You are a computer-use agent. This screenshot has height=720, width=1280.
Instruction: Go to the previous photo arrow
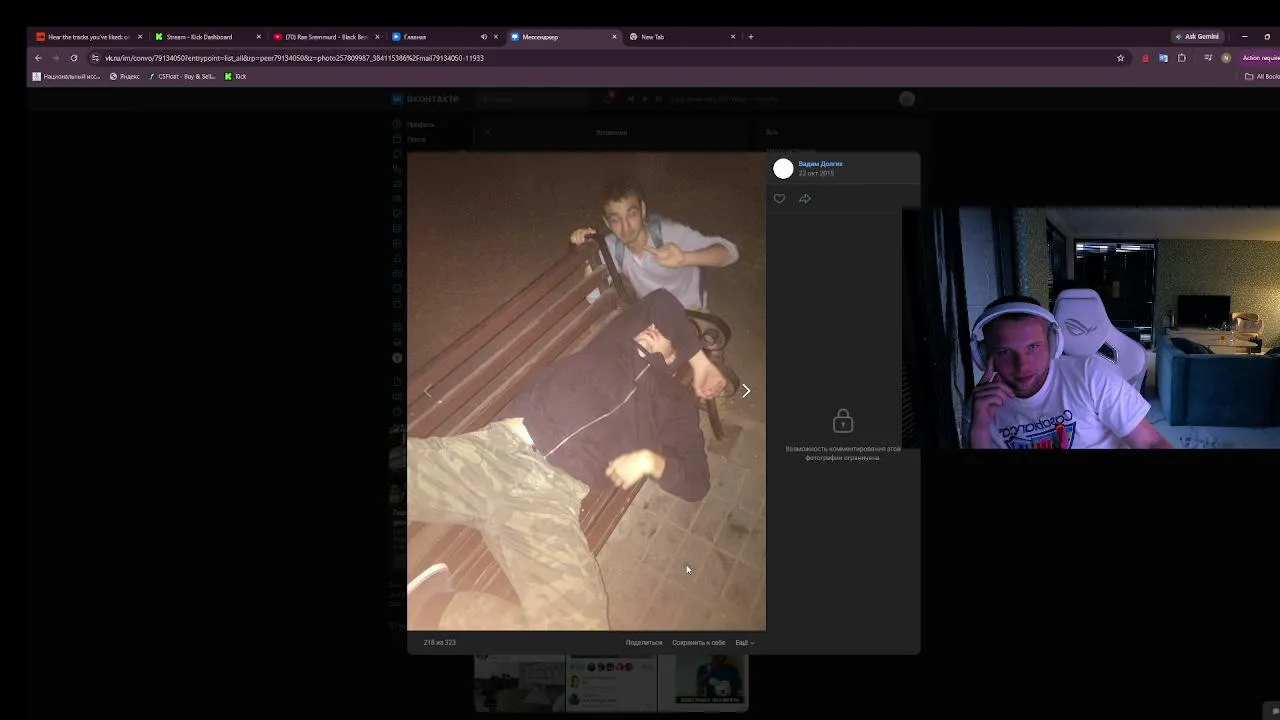tap(428, 391)
